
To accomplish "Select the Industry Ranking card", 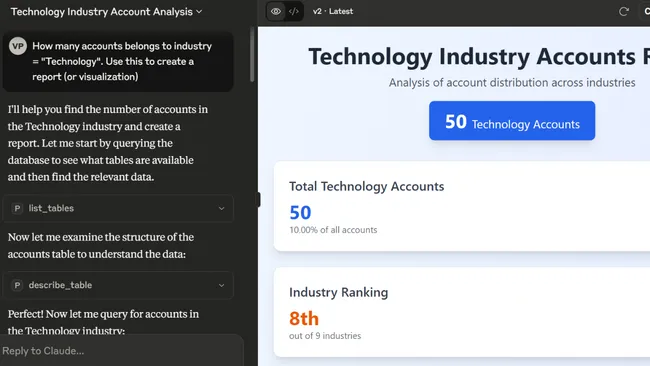I will coord(462,312).
